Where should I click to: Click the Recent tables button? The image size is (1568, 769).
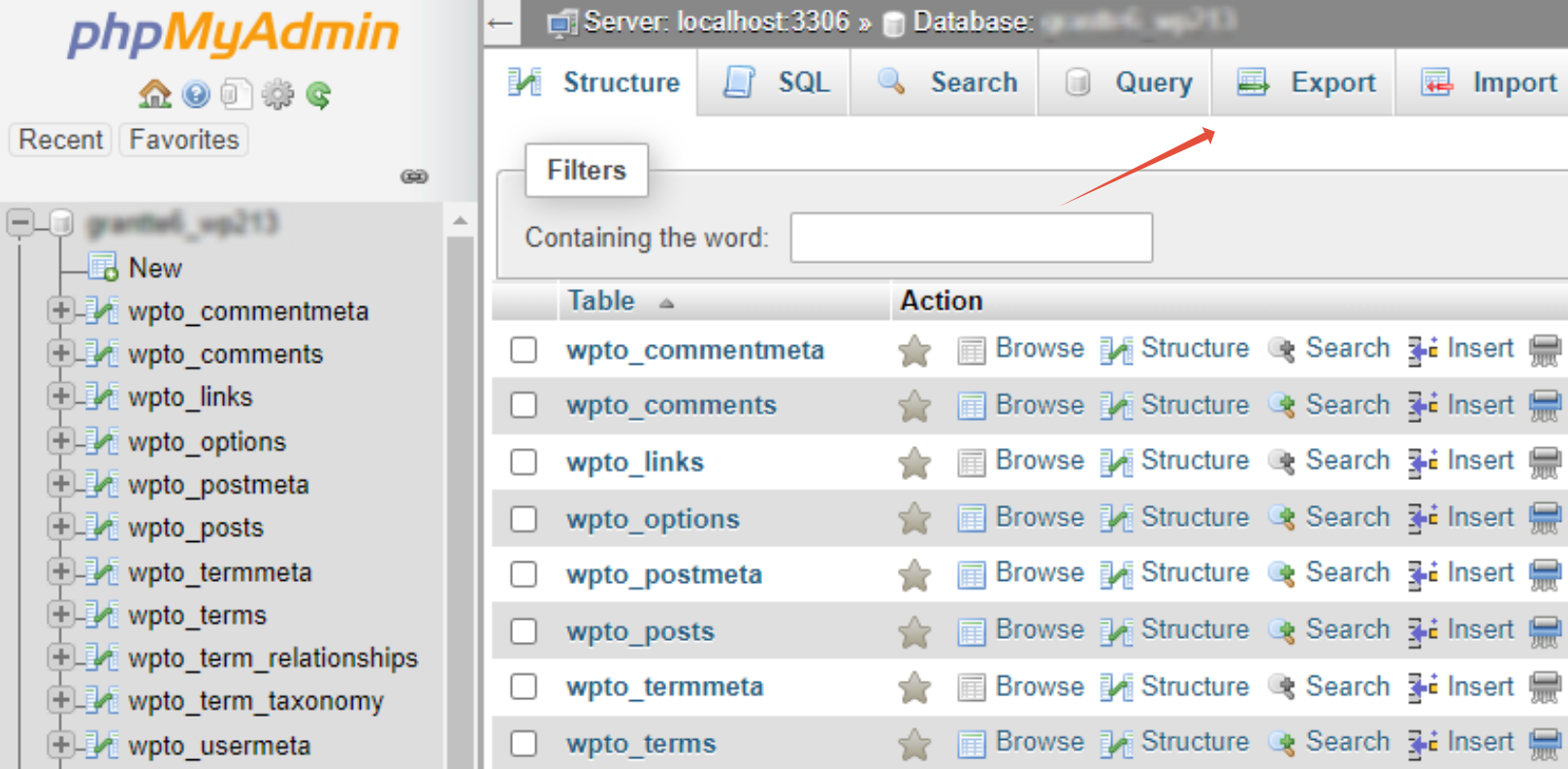pos(61,140)
